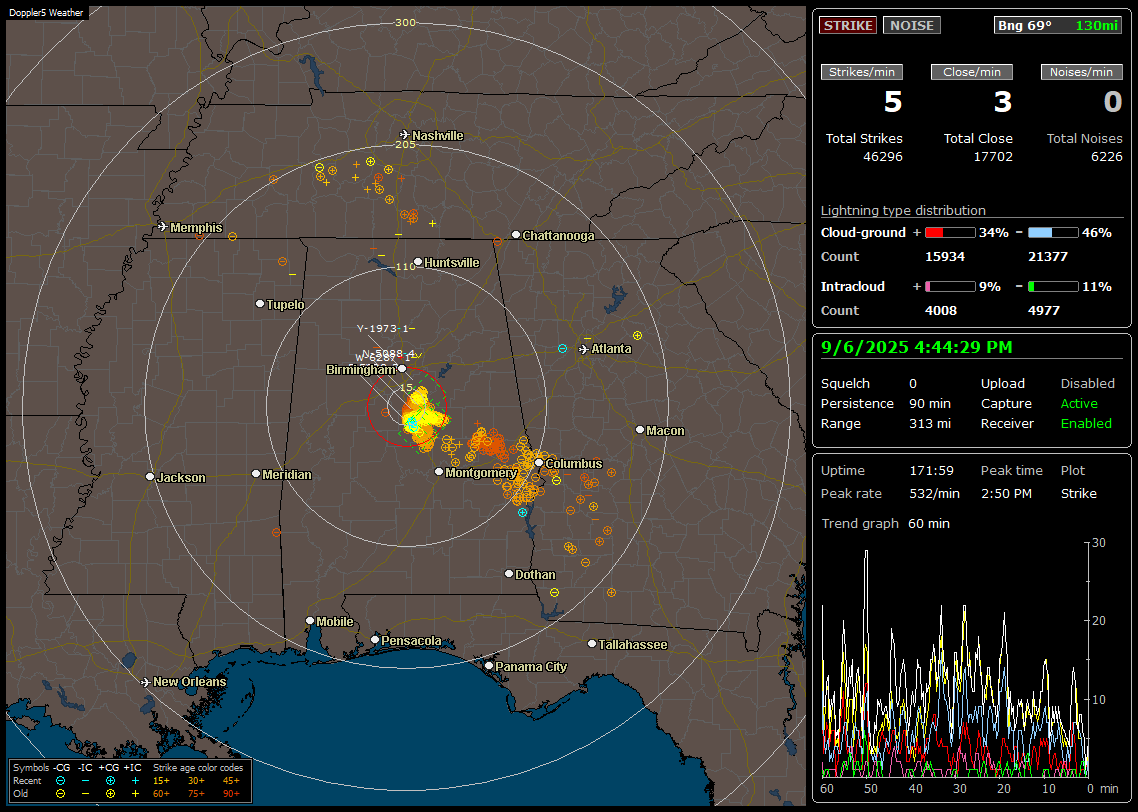Click the cloud-ground count 21377

[x=1048, y=257]
